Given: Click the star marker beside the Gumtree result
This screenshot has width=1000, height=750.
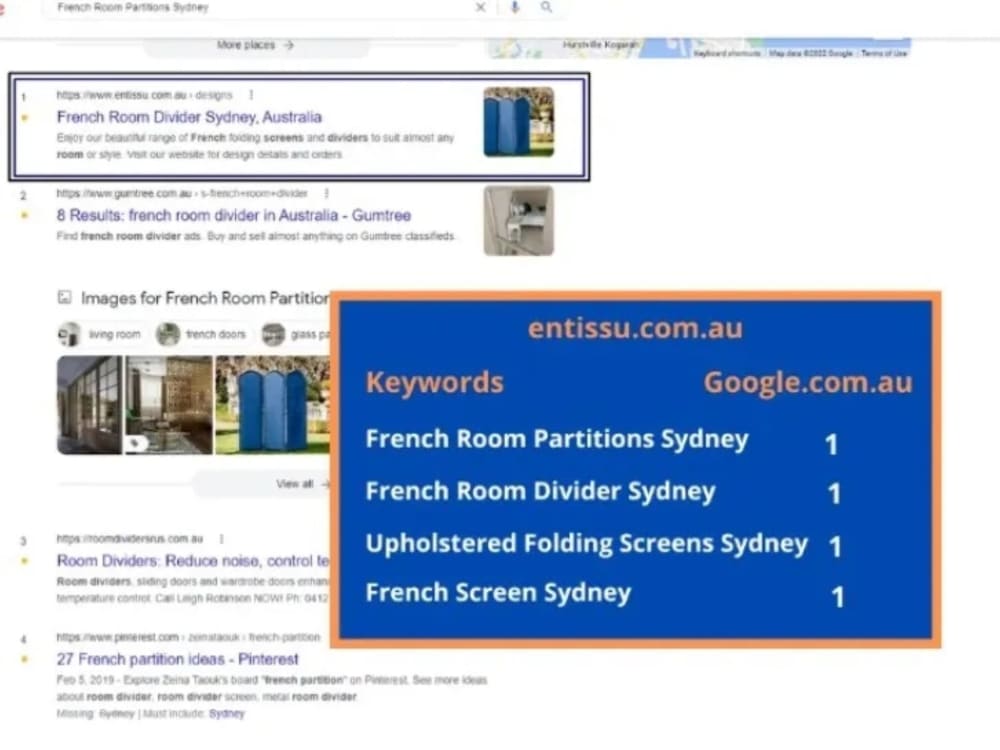Looking at the screenshot, I should [x=24, y=216].
